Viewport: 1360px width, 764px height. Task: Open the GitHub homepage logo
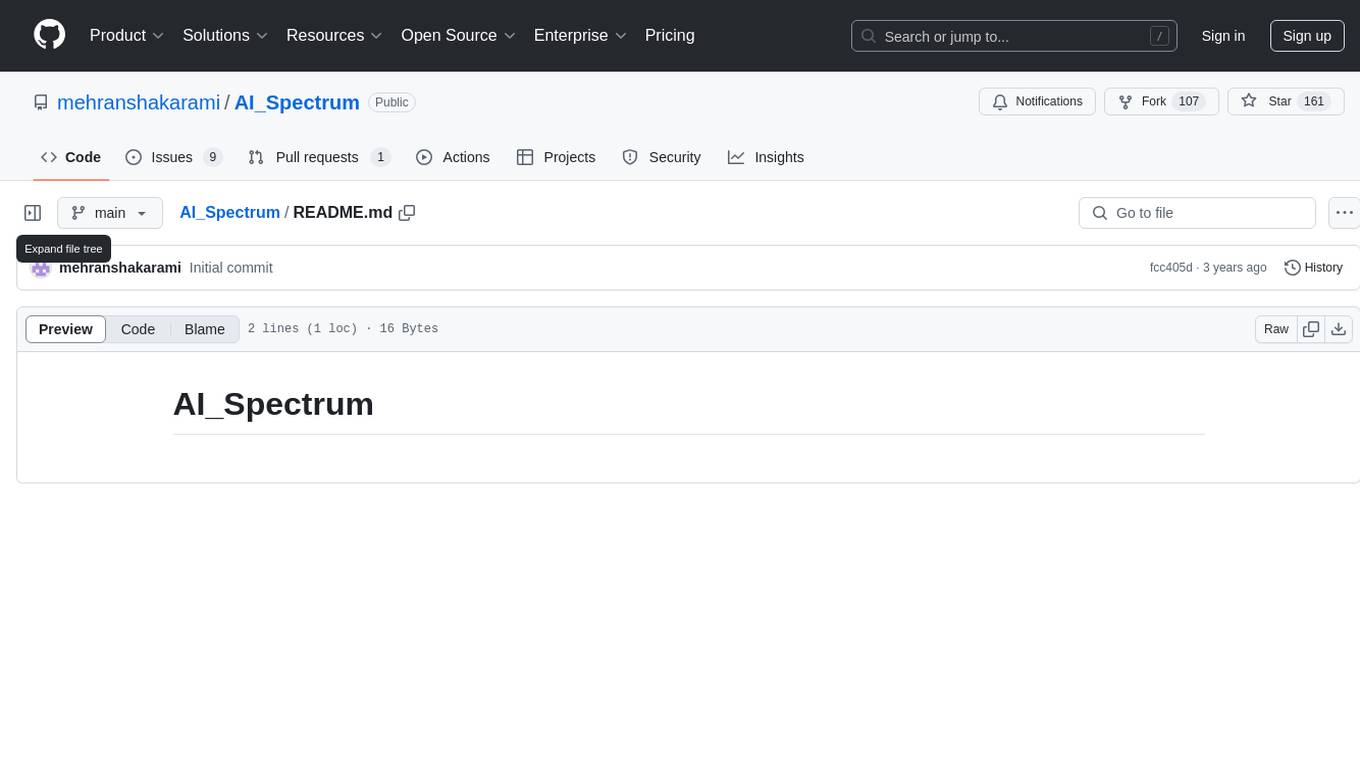[49, 35]
